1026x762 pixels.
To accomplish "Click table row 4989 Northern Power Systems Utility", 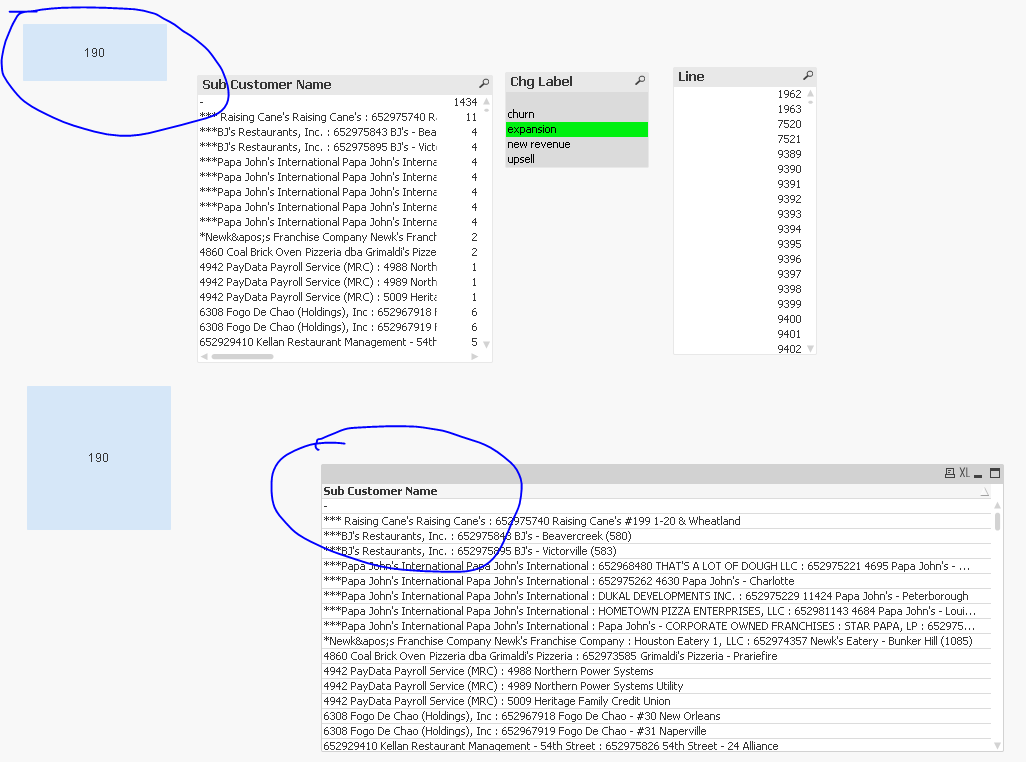I will point(656,686).
